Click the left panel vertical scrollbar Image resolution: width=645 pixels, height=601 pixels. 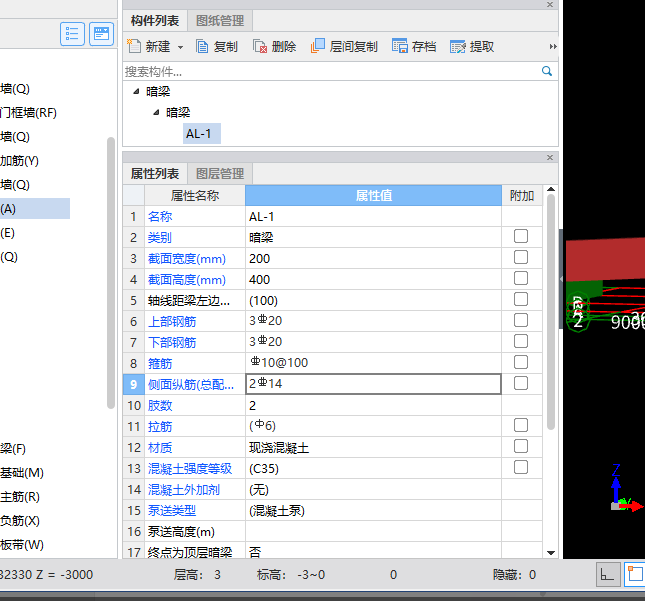click(x=111, y=273)
